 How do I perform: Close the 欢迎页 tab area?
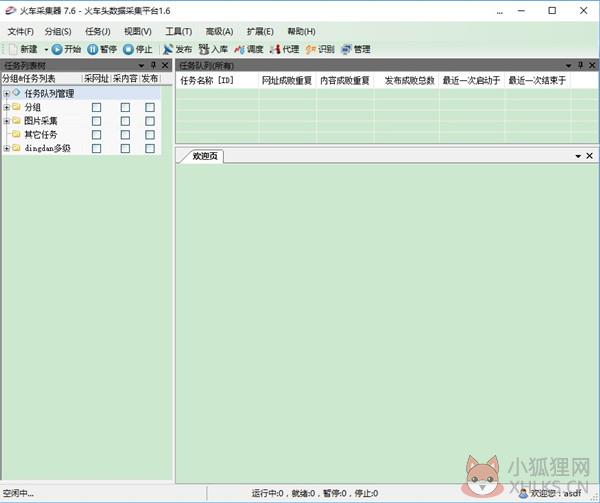tap(590, 156)
